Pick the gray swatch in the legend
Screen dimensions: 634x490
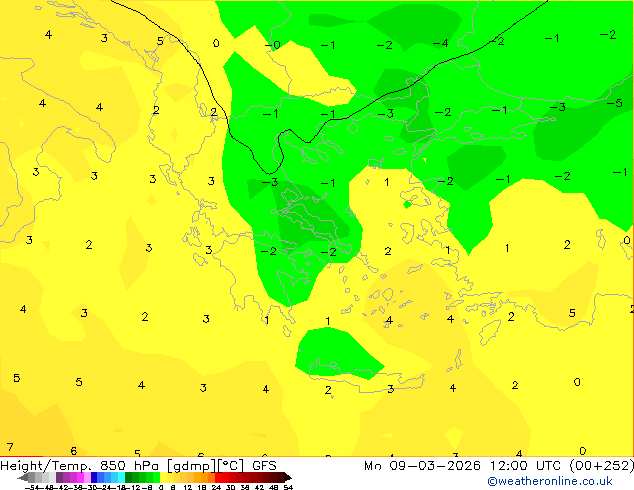(32, 477)
